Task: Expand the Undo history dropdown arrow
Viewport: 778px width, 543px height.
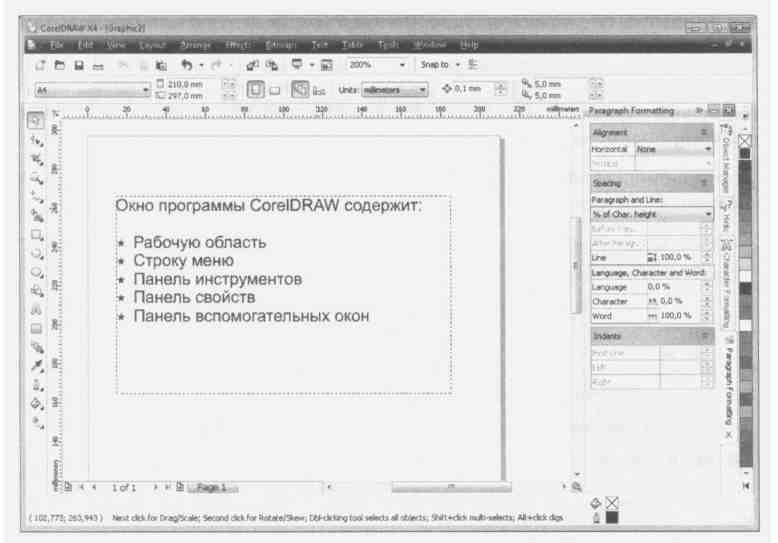Action: click(x=201, y=65)
